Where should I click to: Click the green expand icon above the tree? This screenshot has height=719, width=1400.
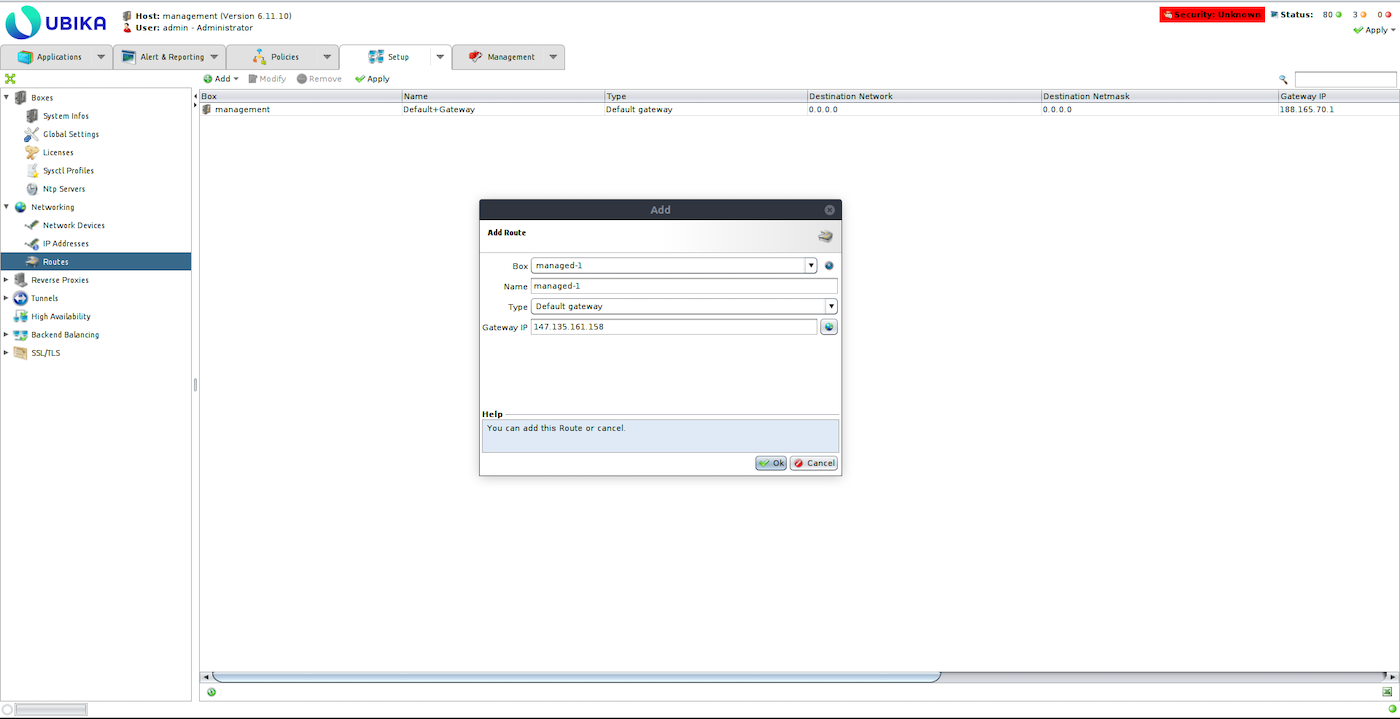[x=10, y=79]
